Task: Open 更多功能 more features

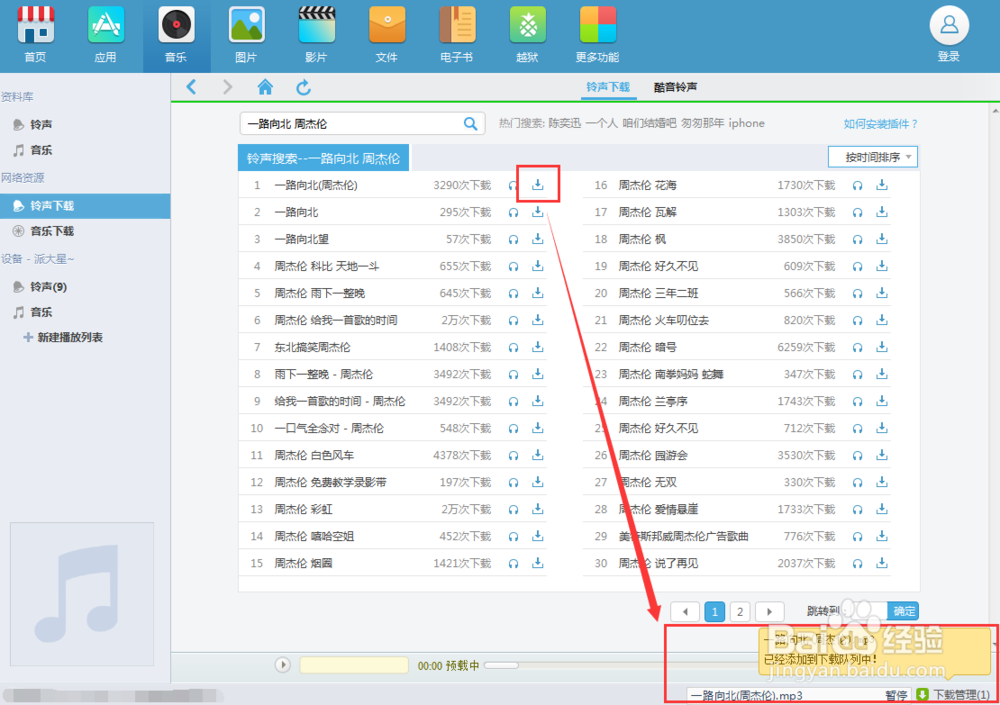Action: [x=598, y=35]
